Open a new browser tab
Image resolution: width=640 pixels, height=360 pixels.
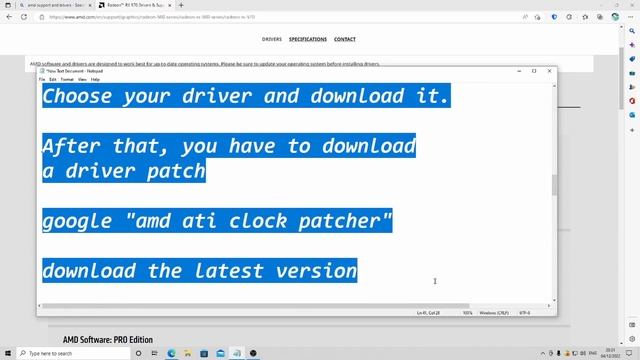181,5
